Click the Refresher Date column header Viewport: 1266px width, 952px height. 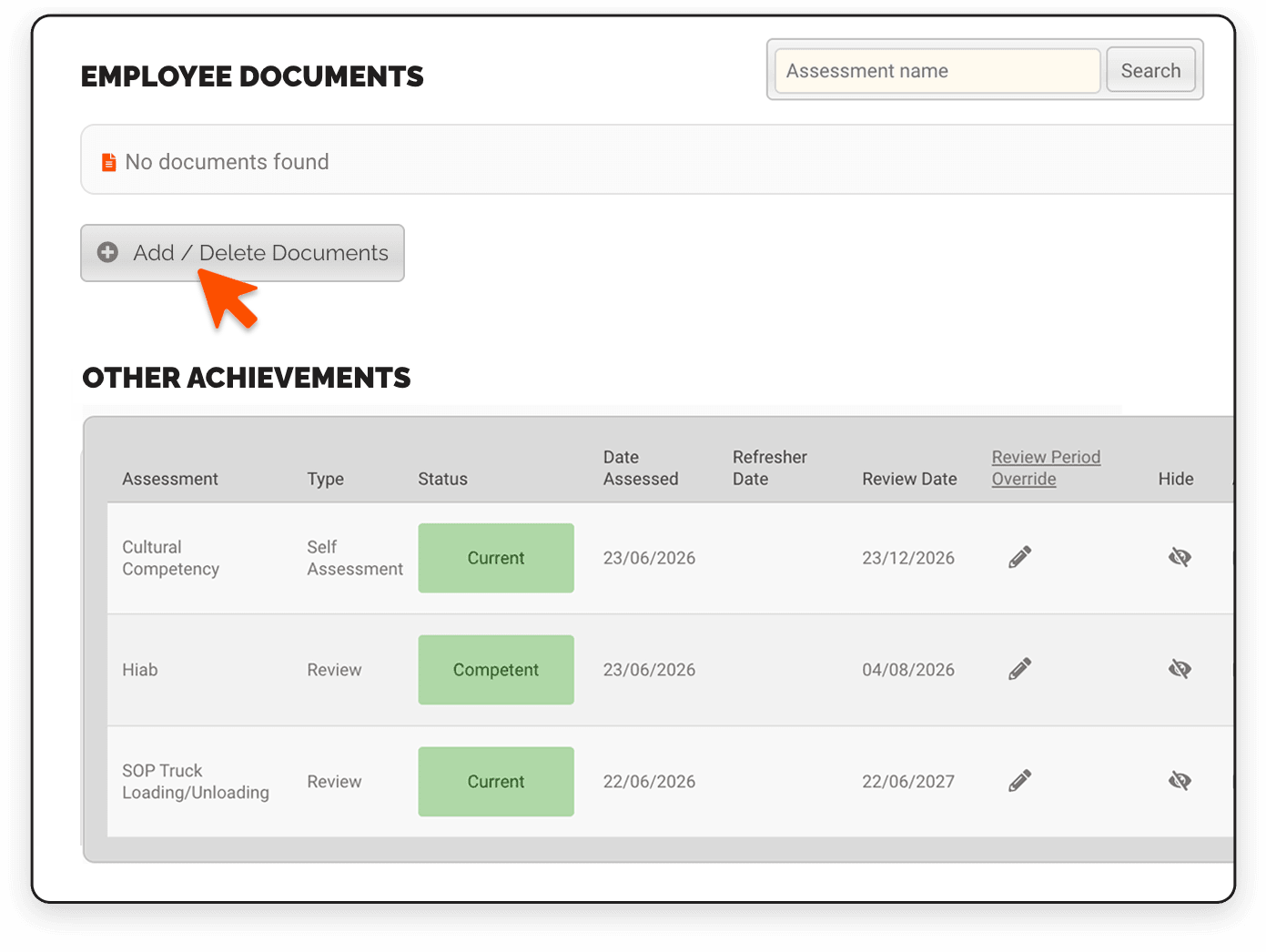pos(770,468)
